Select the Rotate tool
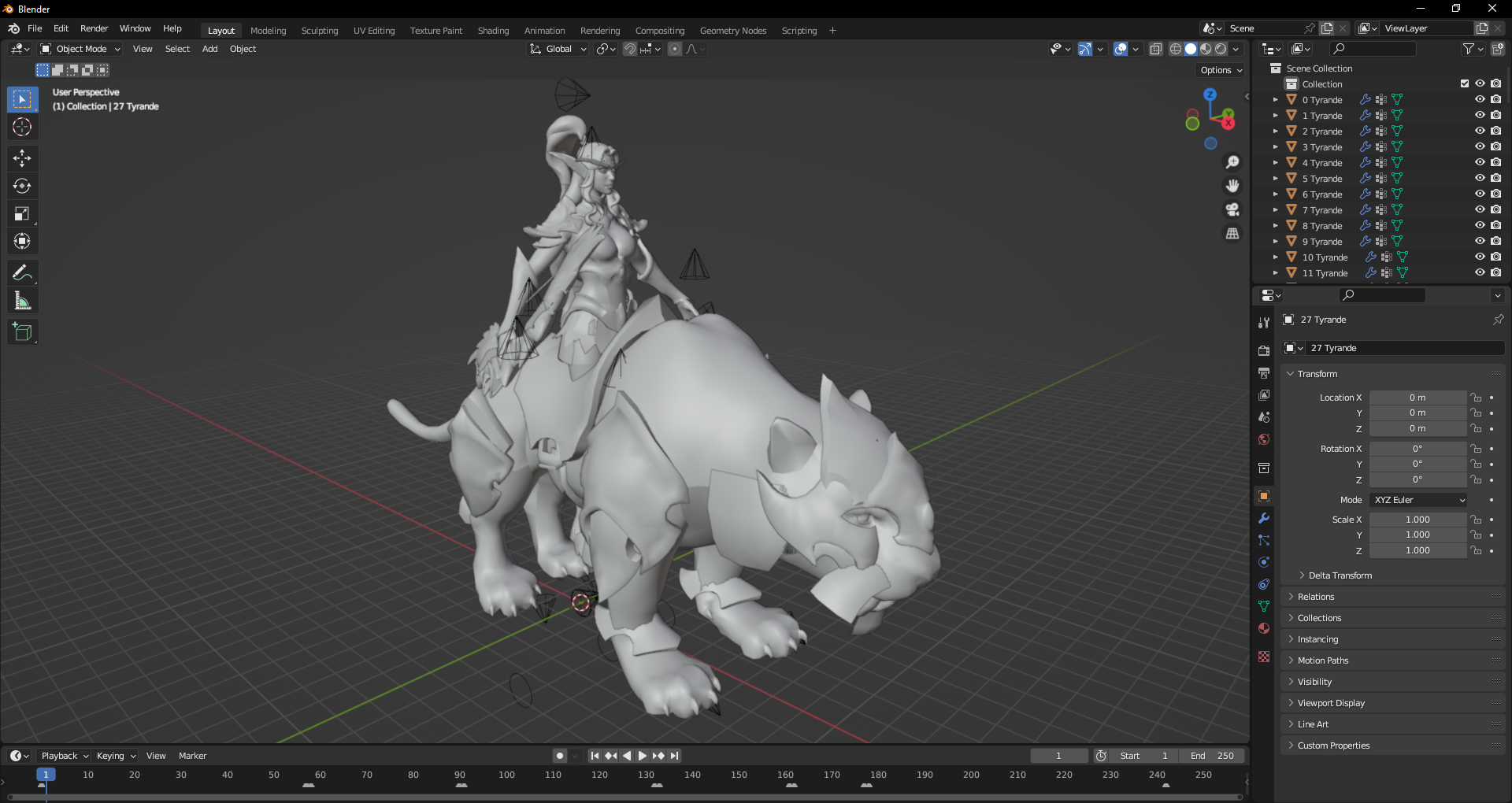1512x803 pixels. [22, 187]
